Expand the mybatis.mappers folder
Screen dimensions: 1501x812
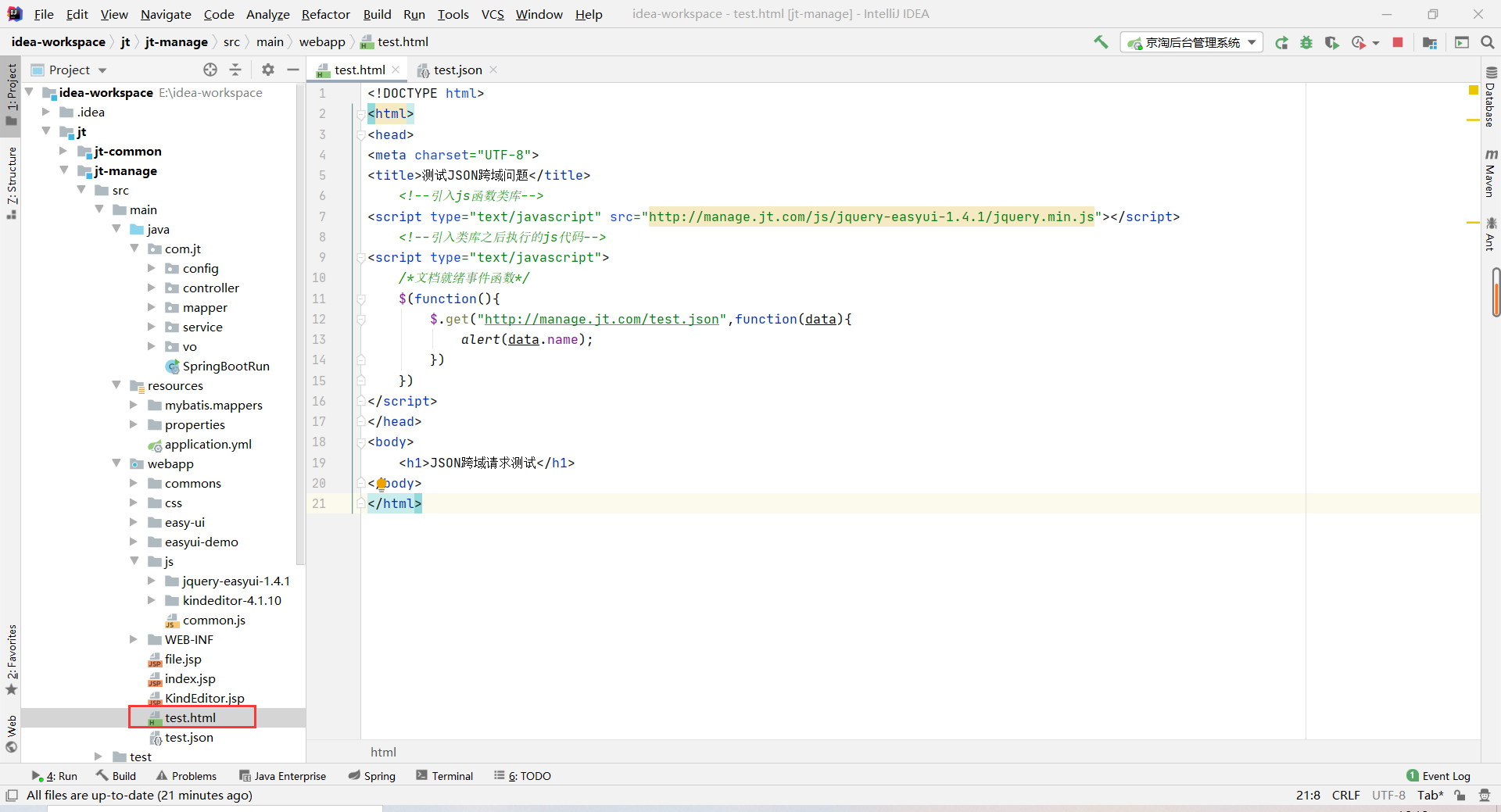point(134,405)
